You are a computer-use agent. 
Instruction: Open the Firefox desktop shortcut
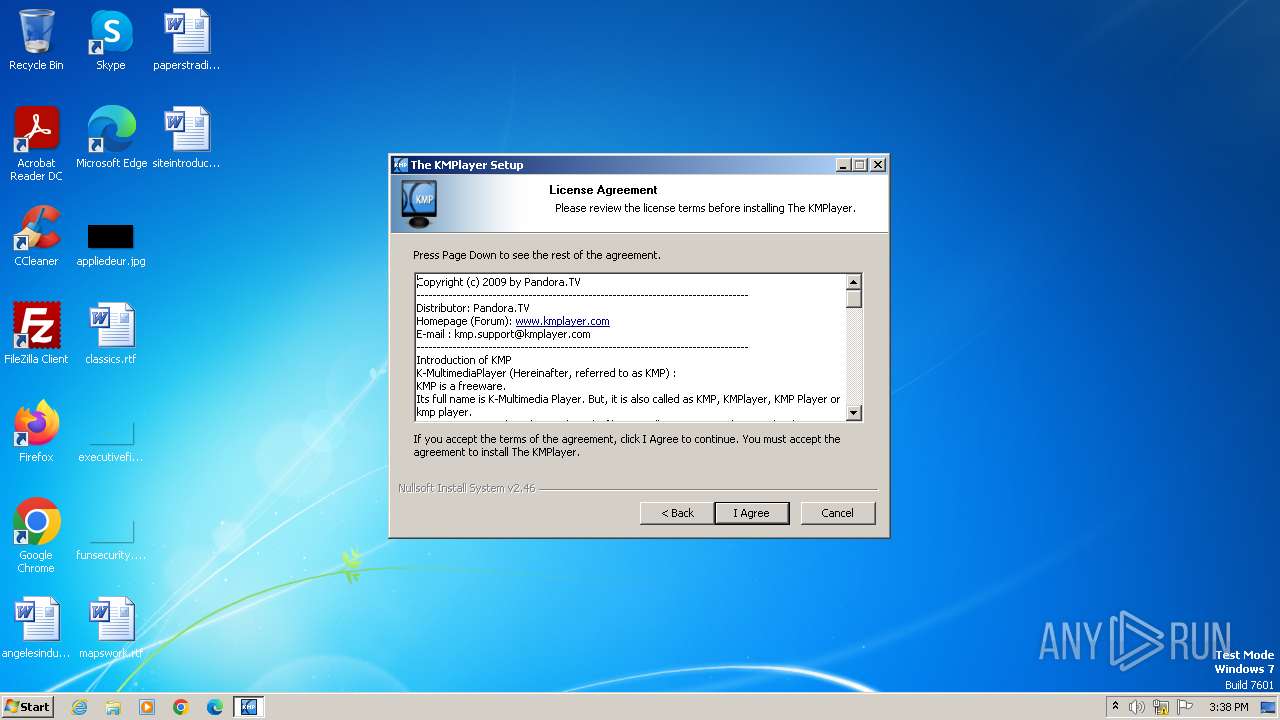pos(36,431)
